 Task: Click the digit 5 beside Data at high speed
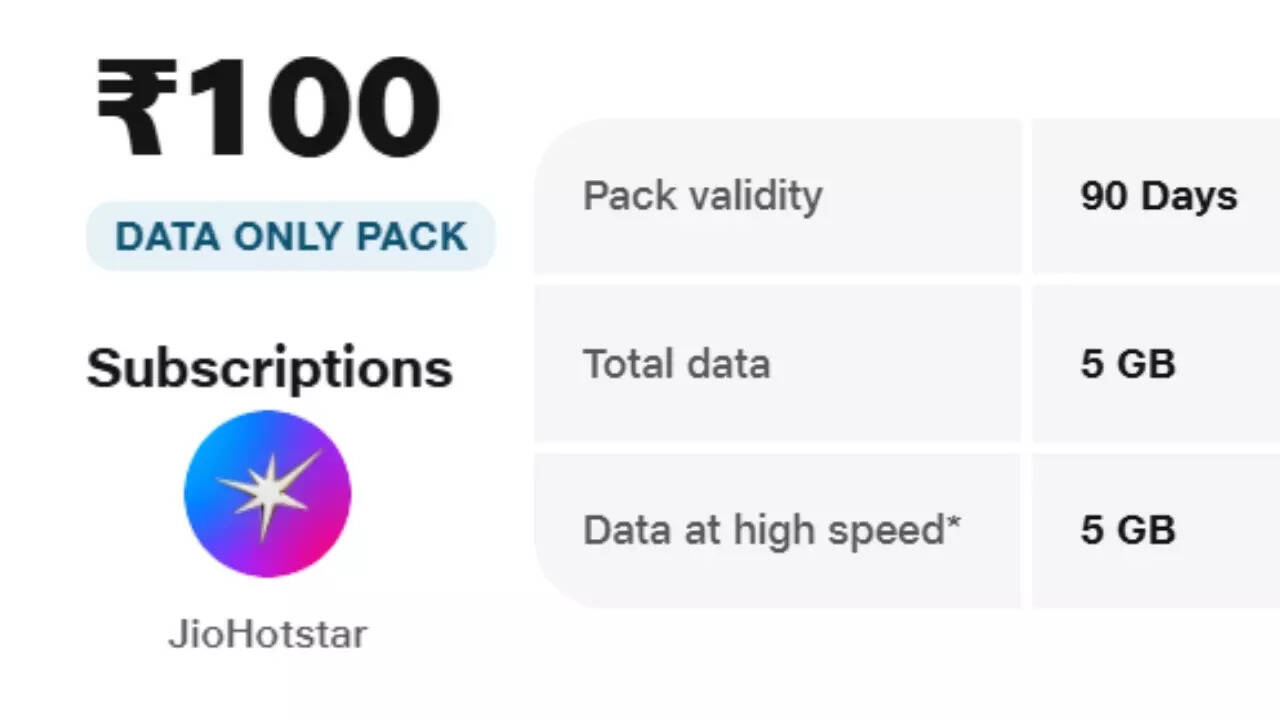pyautogui.click(x=1091, y=530)
